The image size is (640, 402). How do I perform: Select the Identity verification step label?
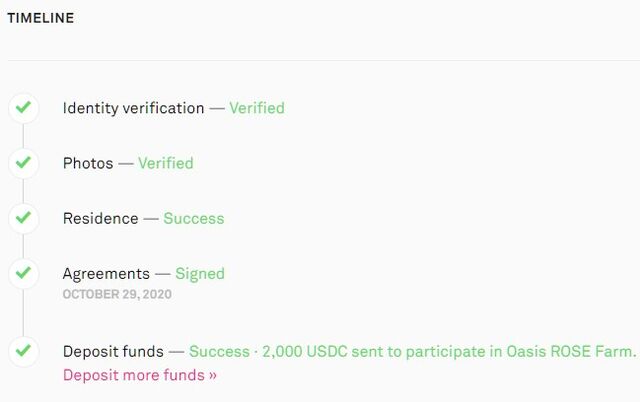pos(133,108)
